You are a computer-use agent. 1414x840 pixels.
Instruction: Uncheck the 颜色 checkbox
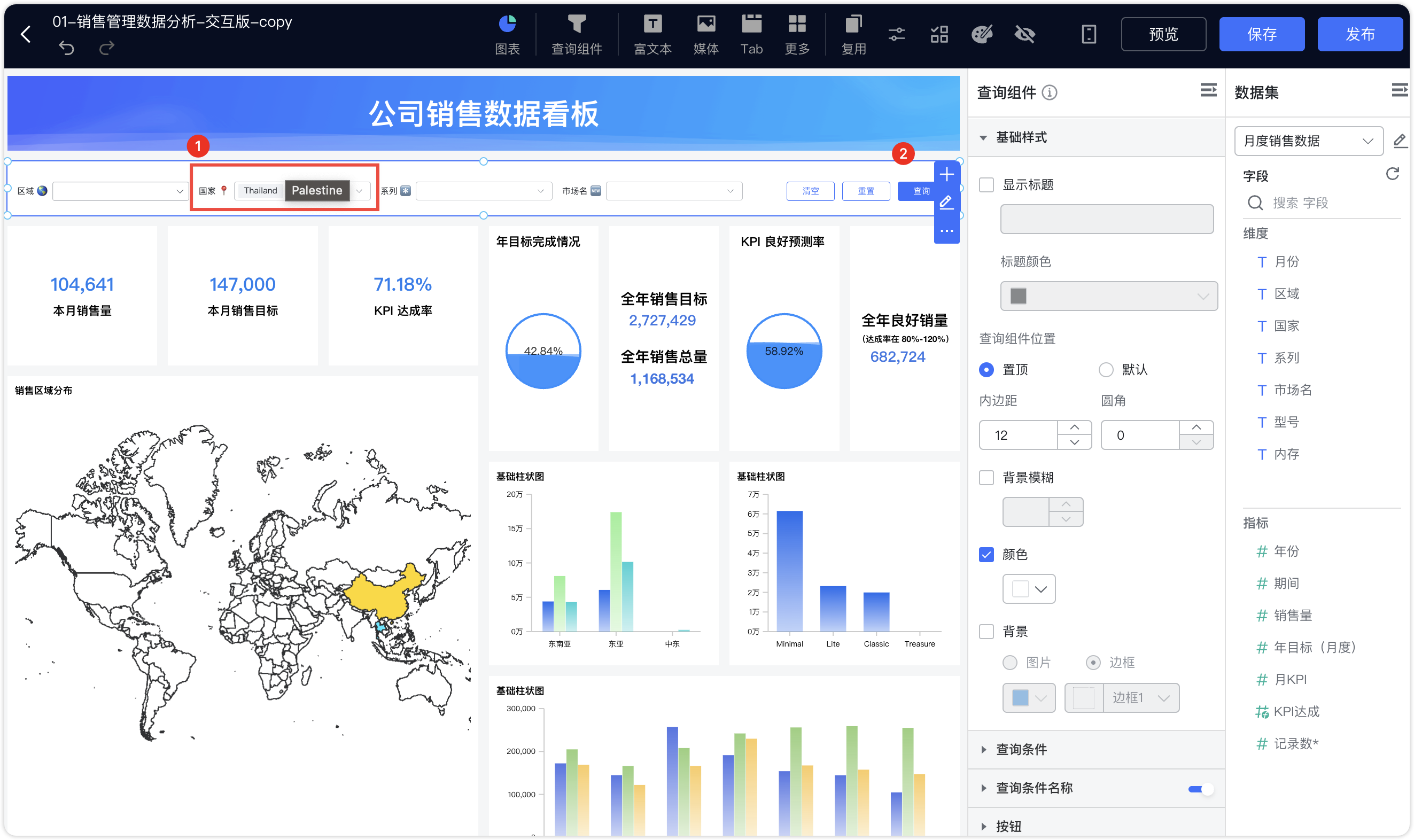point(986,555)
